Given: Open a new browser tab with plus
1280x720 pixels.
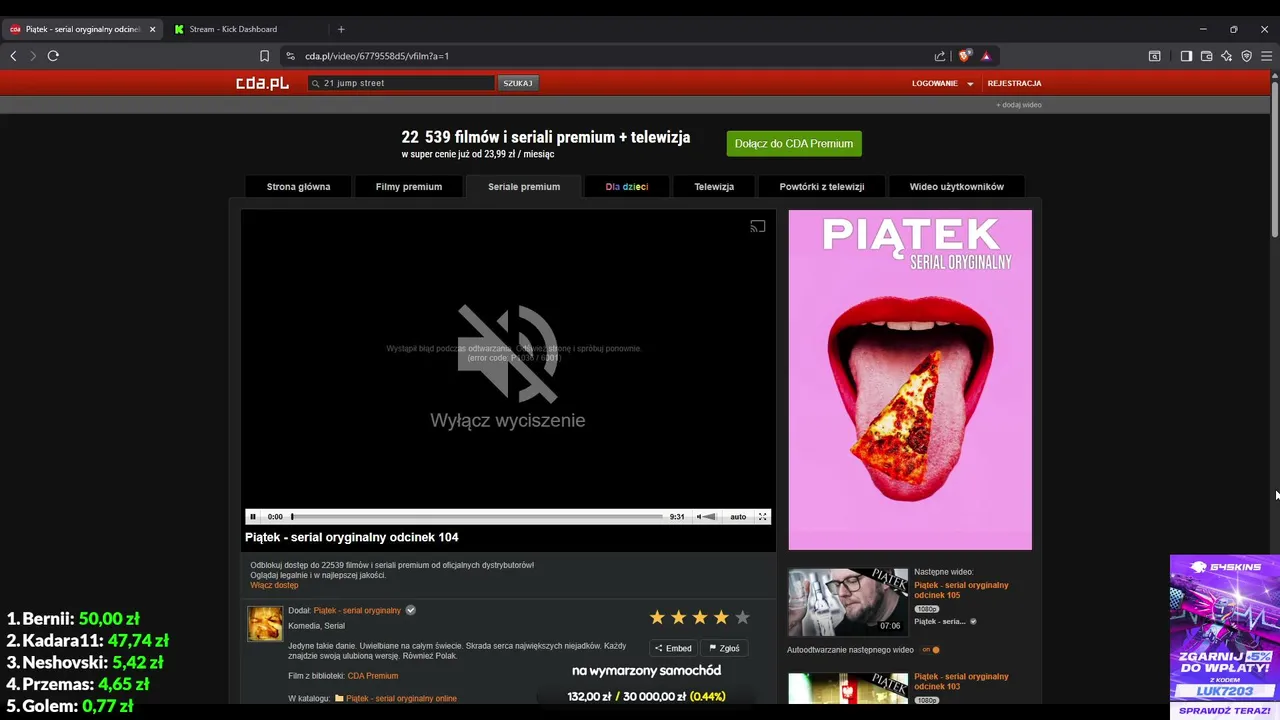Looking at the screenshot, I should tap(341, 29).
